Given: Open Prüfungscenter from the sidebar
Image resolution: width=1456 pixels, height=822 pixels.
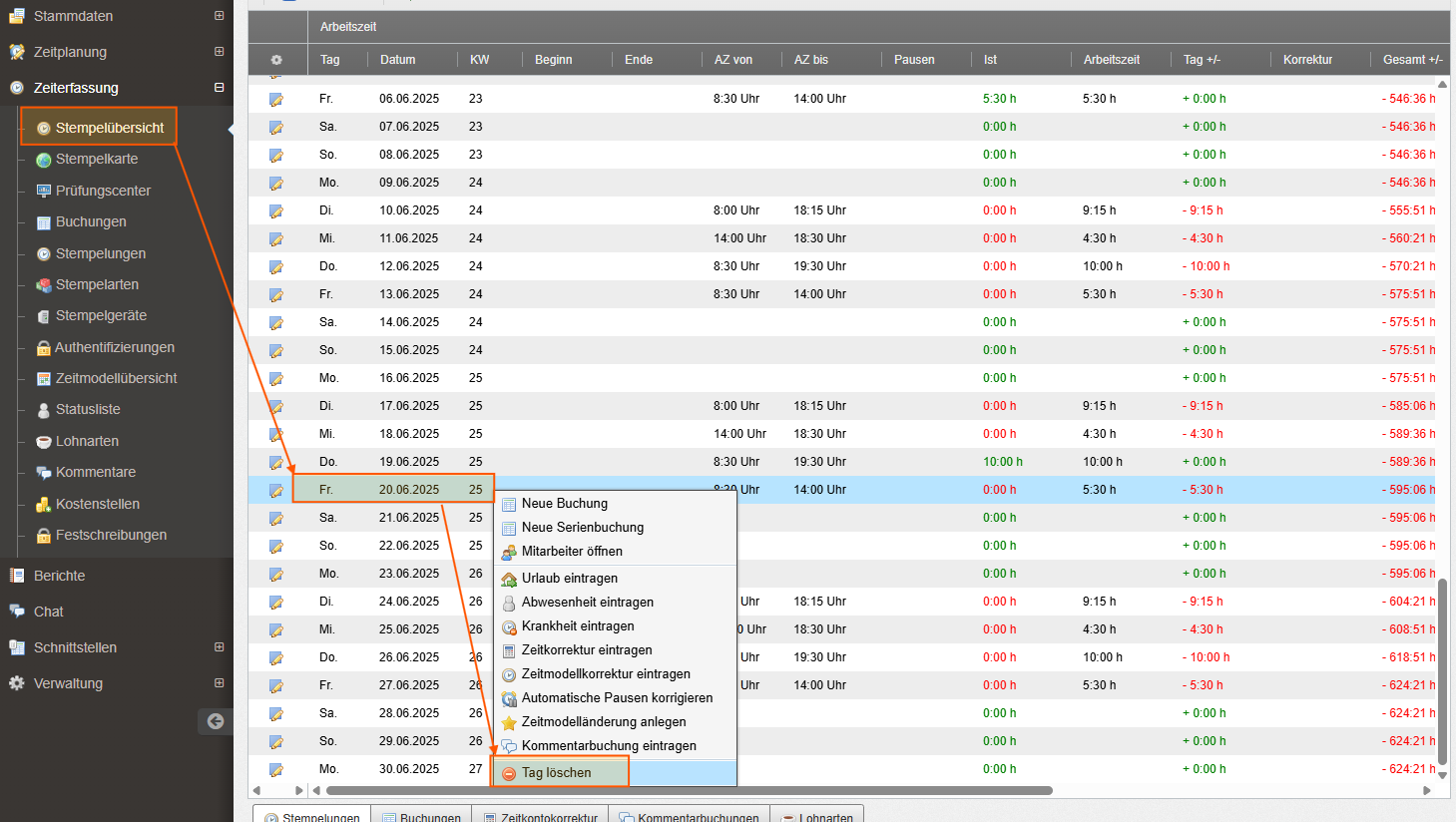Looking at the screenshot, I should [103, 191].
